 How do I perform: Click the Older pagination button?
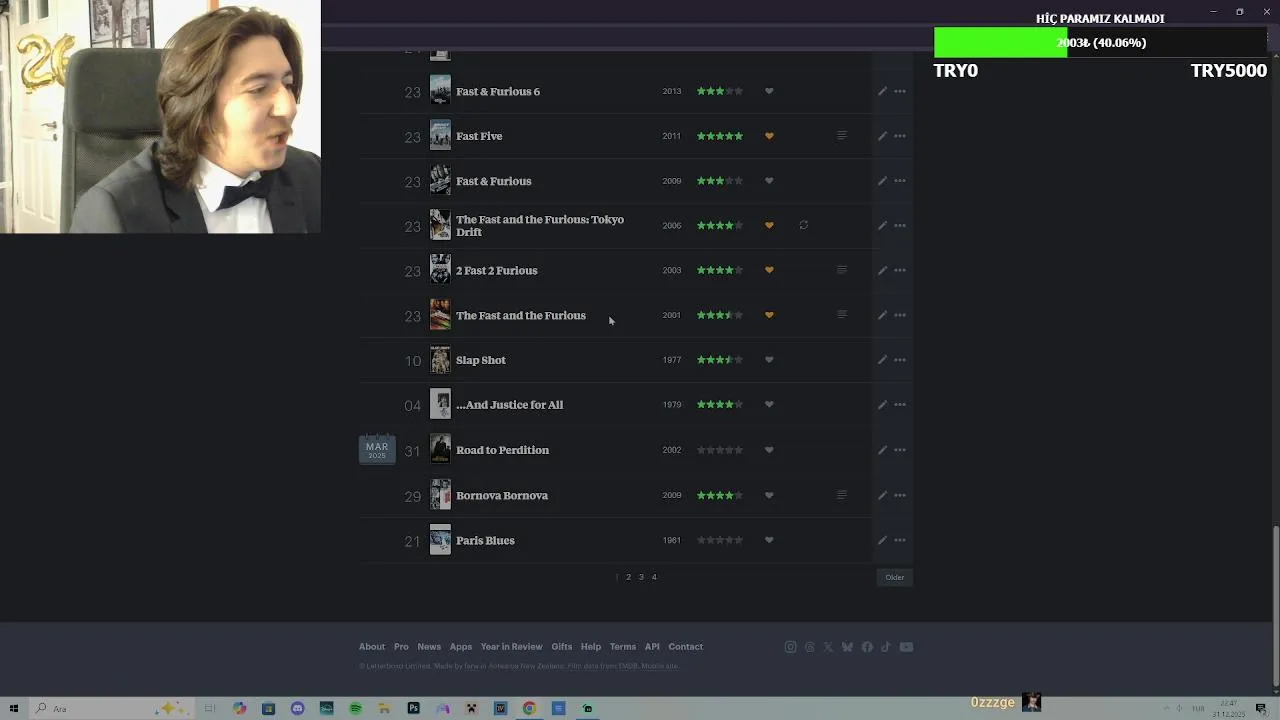point(894,577)
